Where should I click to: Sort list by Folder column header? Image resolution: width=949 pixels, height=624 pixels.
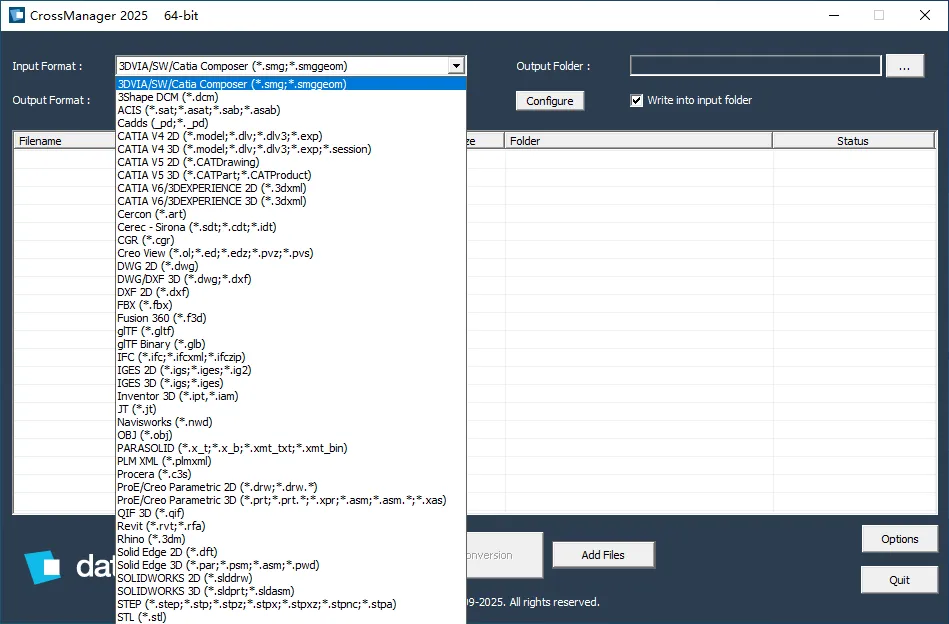639,141
